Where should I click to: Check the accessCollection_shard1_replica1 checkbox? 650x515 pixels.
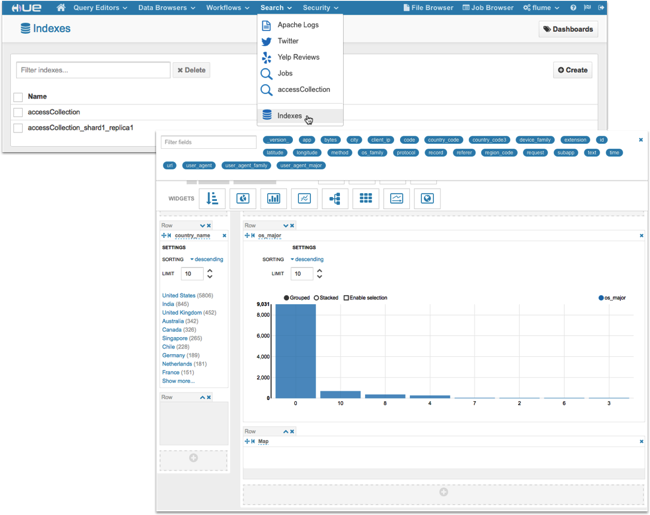coord(18,128)
